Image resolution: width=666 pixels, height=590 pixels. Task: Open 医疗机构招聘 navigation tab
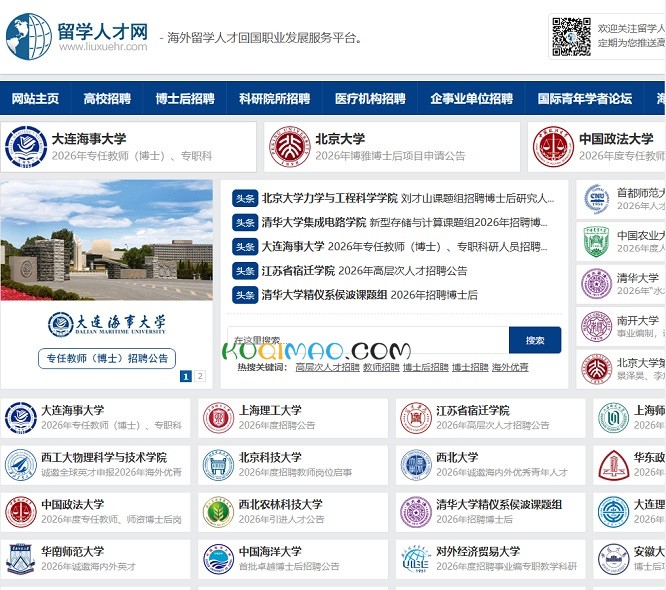click(370, 99)
